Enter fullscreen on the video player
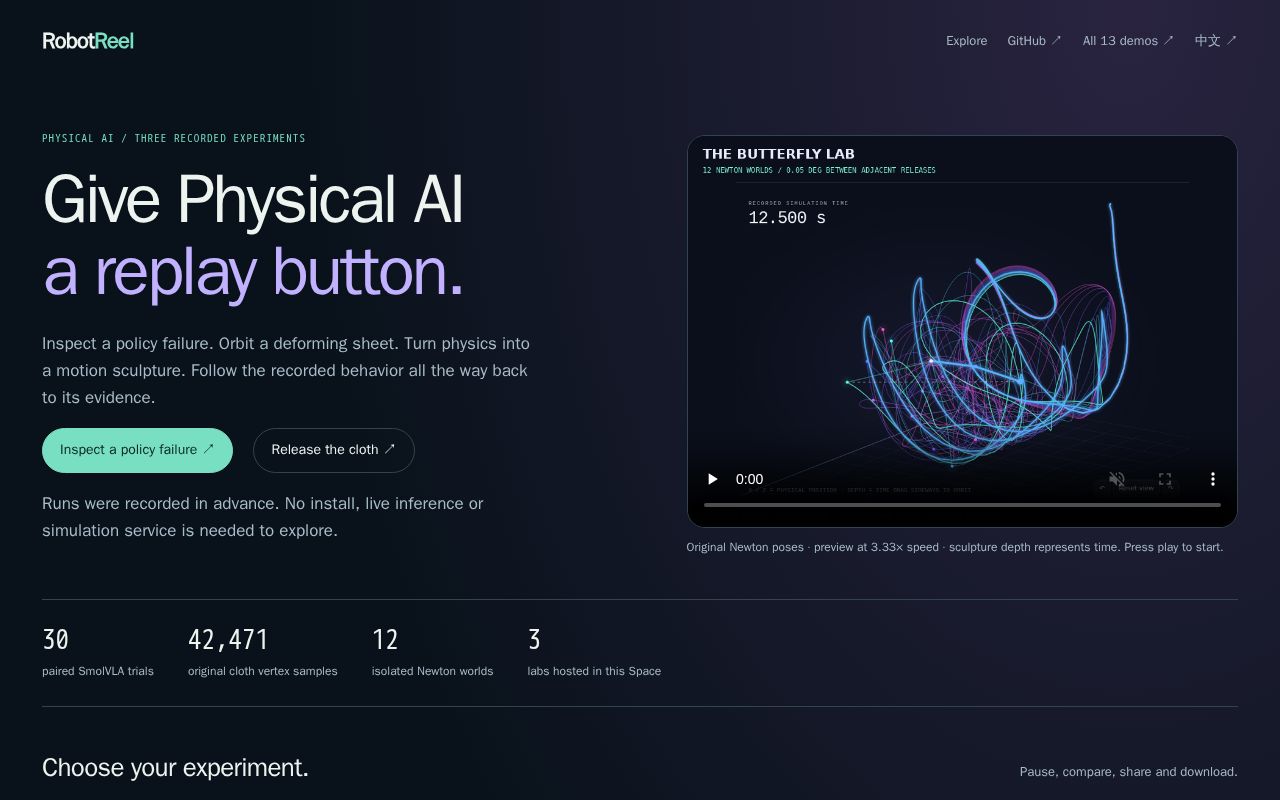Viewport: 1280px width, 800px height. point(1165,479)
